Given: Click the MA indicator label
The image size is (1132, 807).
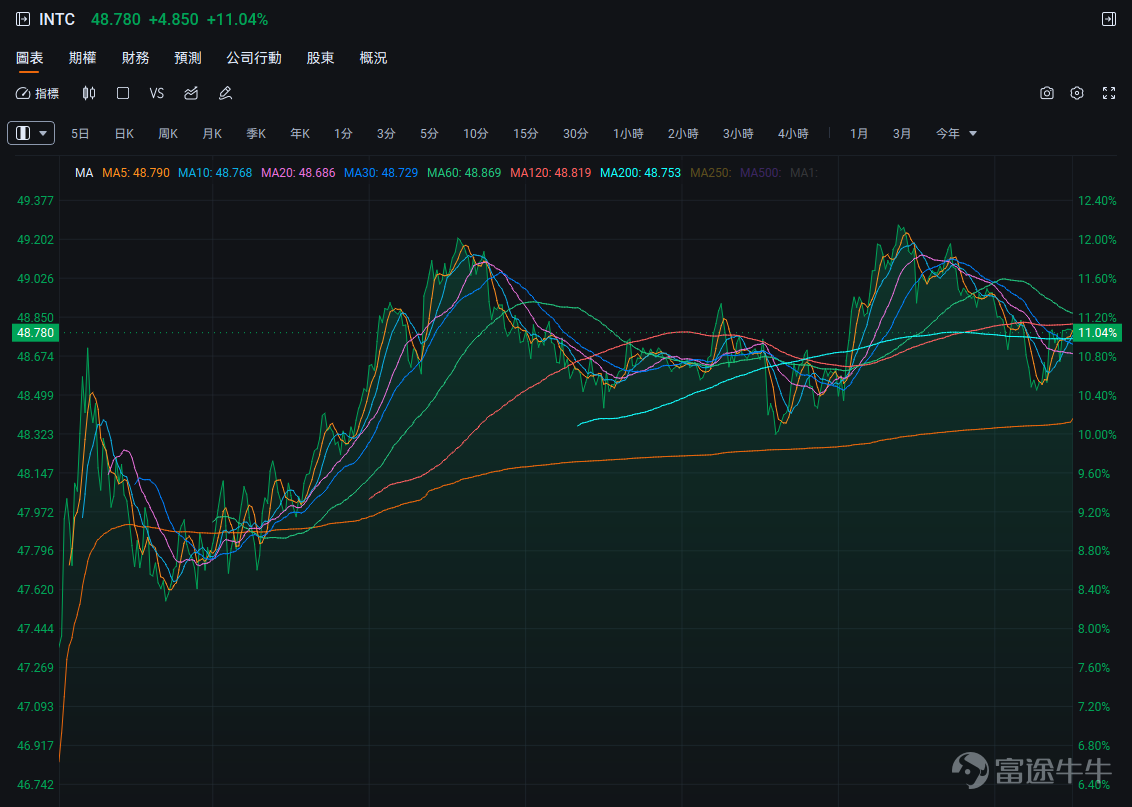Looking at the screenshot, I should pyautogui.click(x=84, y=173).
